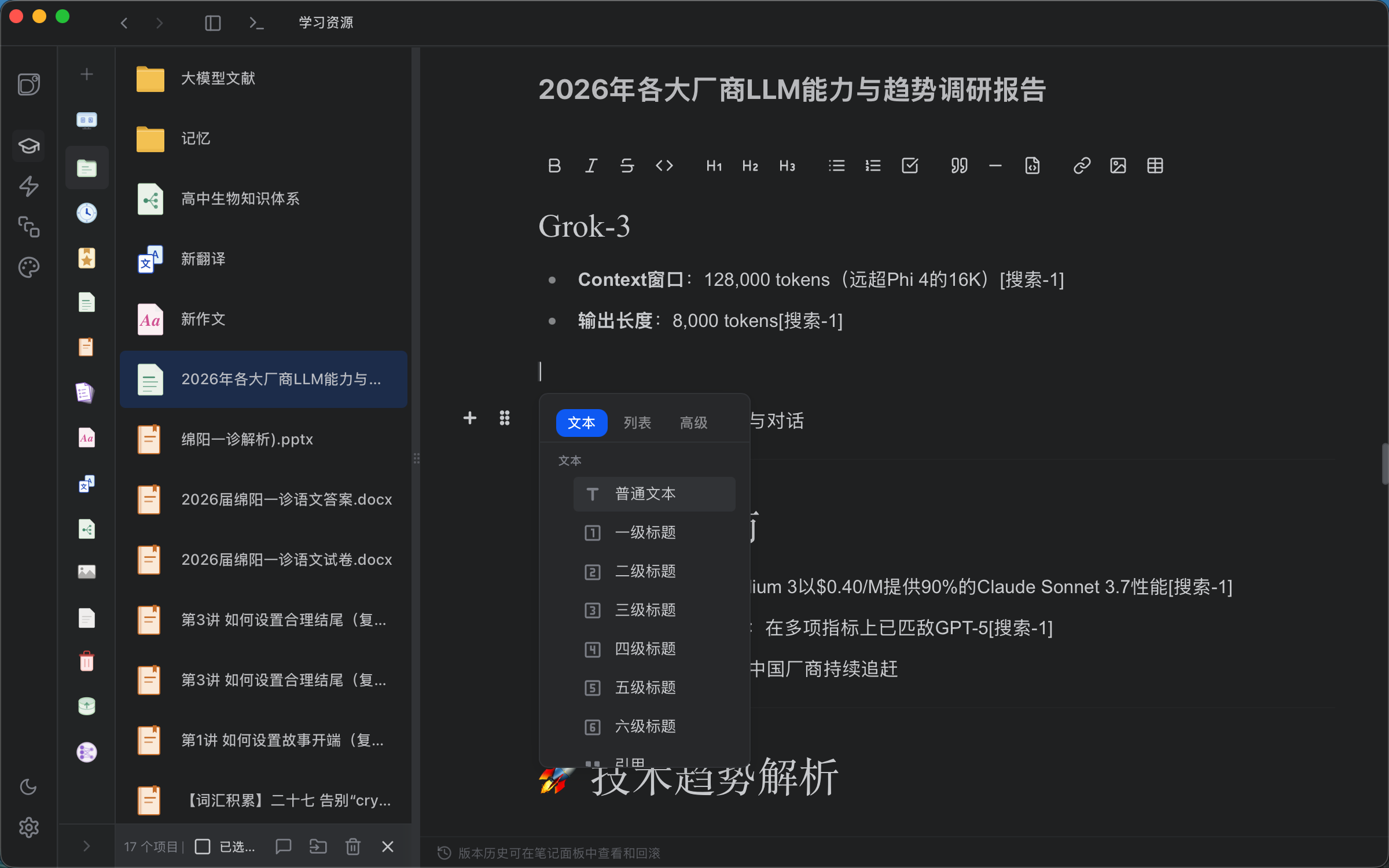Navigate back with the left arrow
The width and height of the screenshot is (1389, 868).
(124, 23)
